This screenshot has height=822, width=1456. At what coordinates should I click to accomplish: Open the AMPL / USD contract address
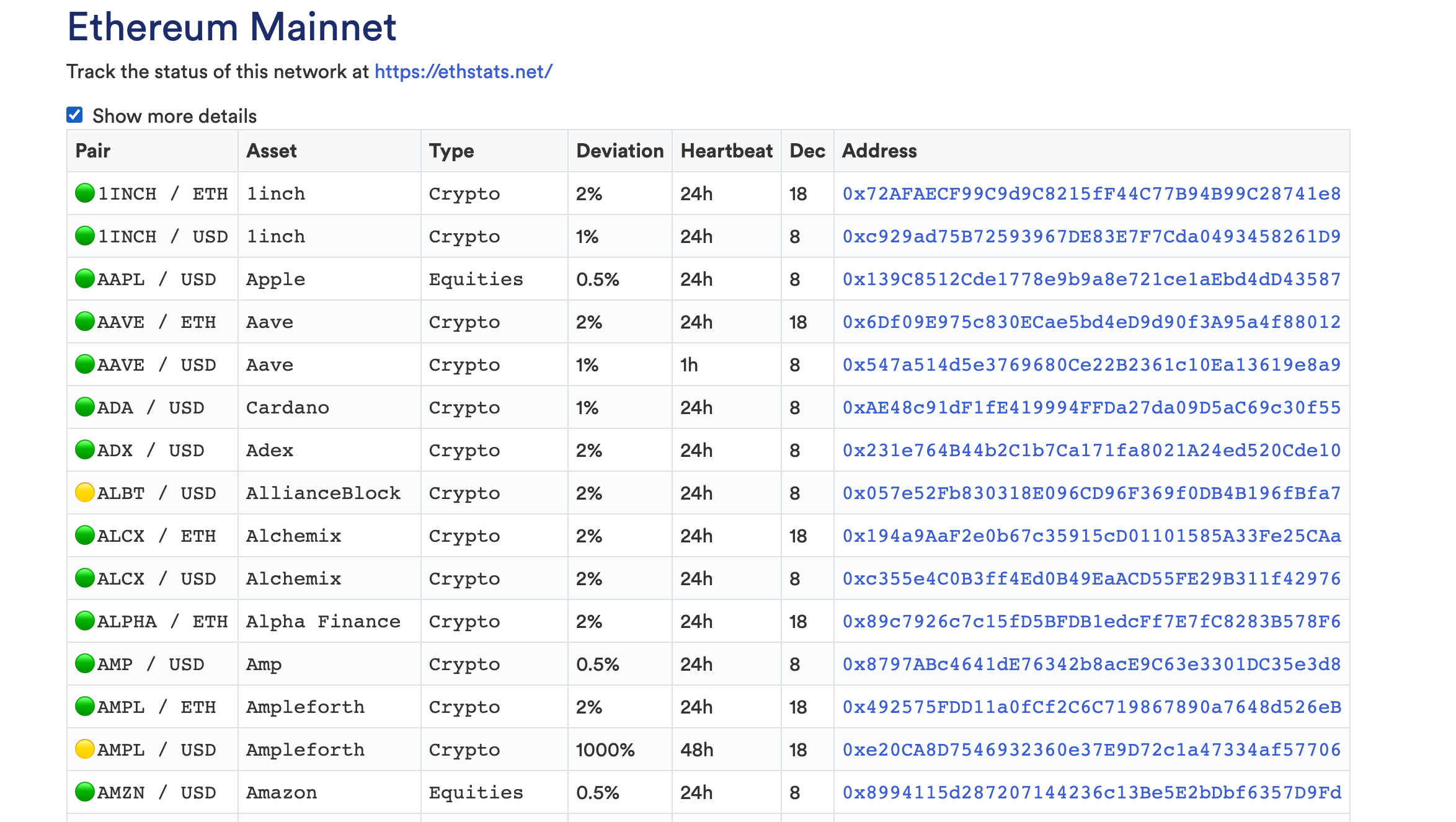tap(1091, 750)
